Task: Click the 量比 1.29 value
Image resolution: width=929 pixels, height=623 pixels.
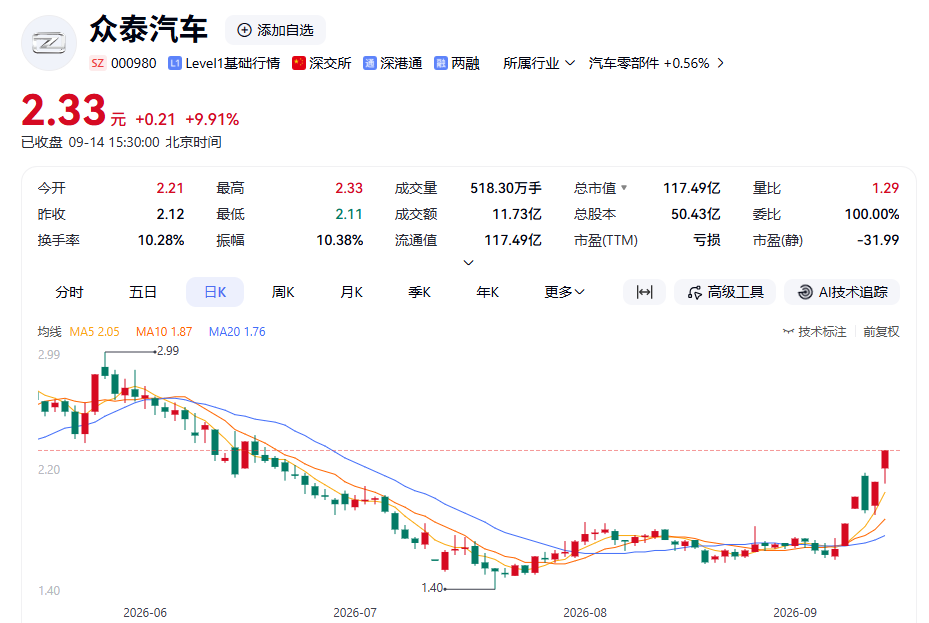Action: [886, 188]
